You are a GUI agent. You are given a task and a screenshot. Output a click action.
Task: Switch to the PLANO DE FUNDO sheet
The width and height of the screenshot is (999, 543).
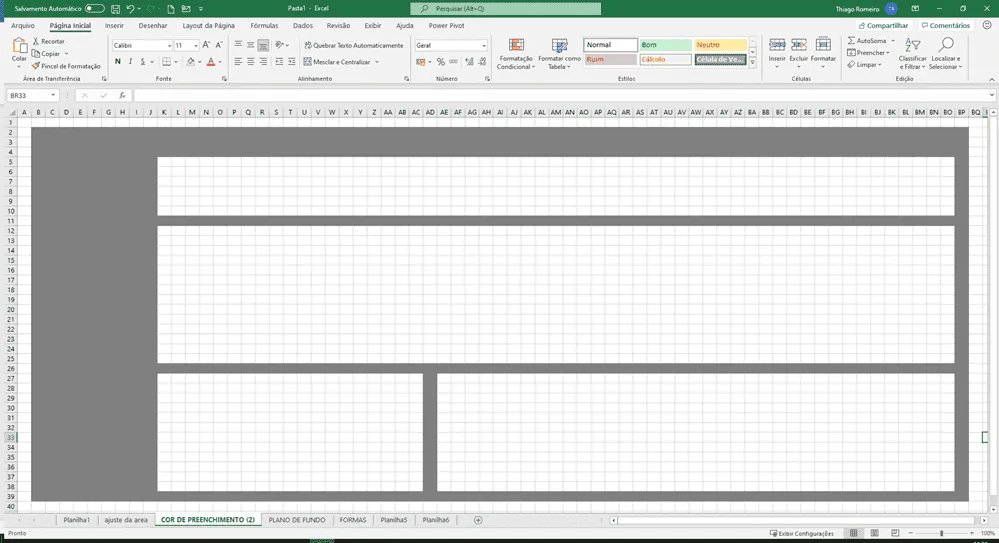(297, 520)
